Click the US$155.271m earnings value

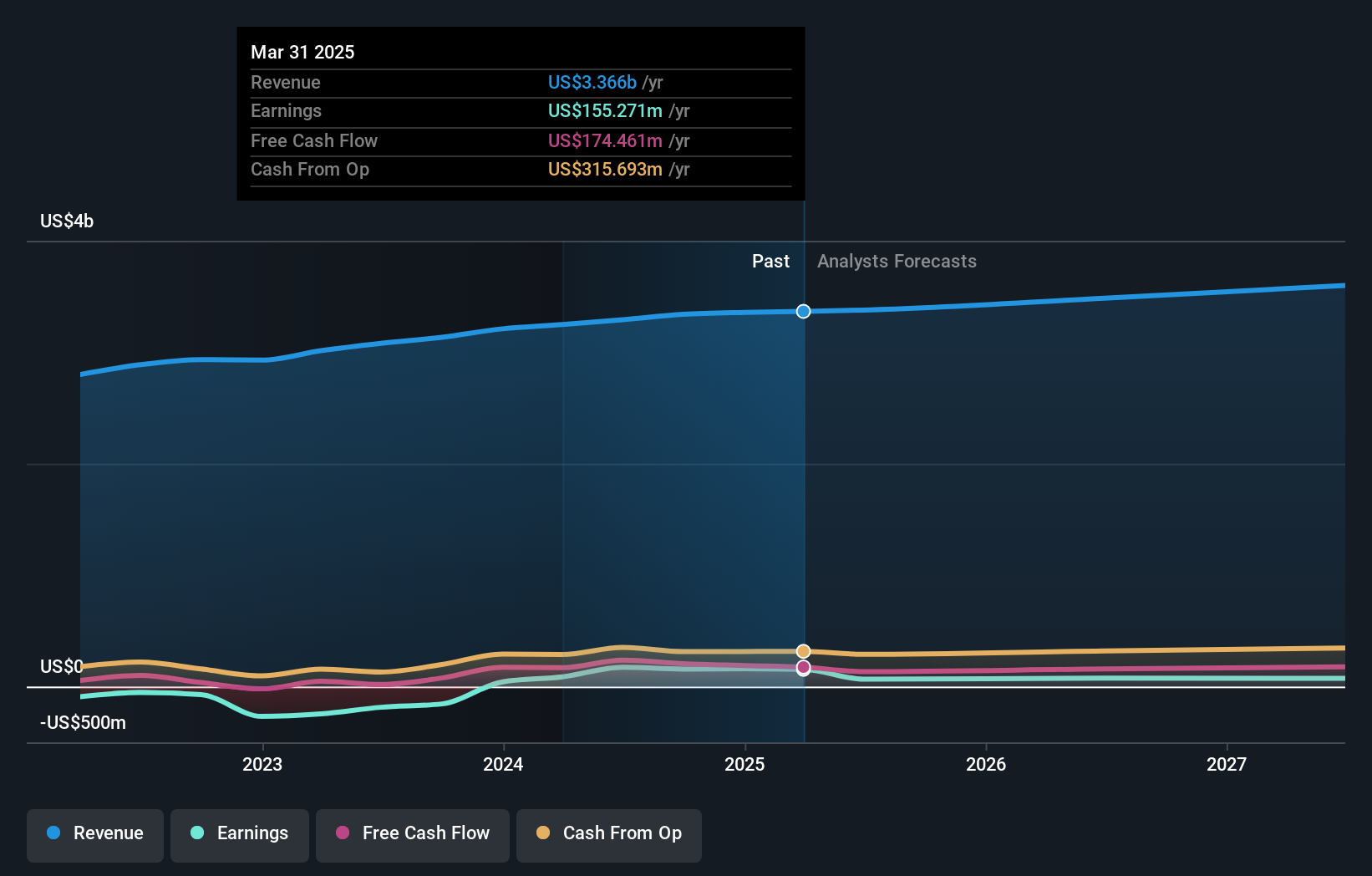tap(605, 110)
